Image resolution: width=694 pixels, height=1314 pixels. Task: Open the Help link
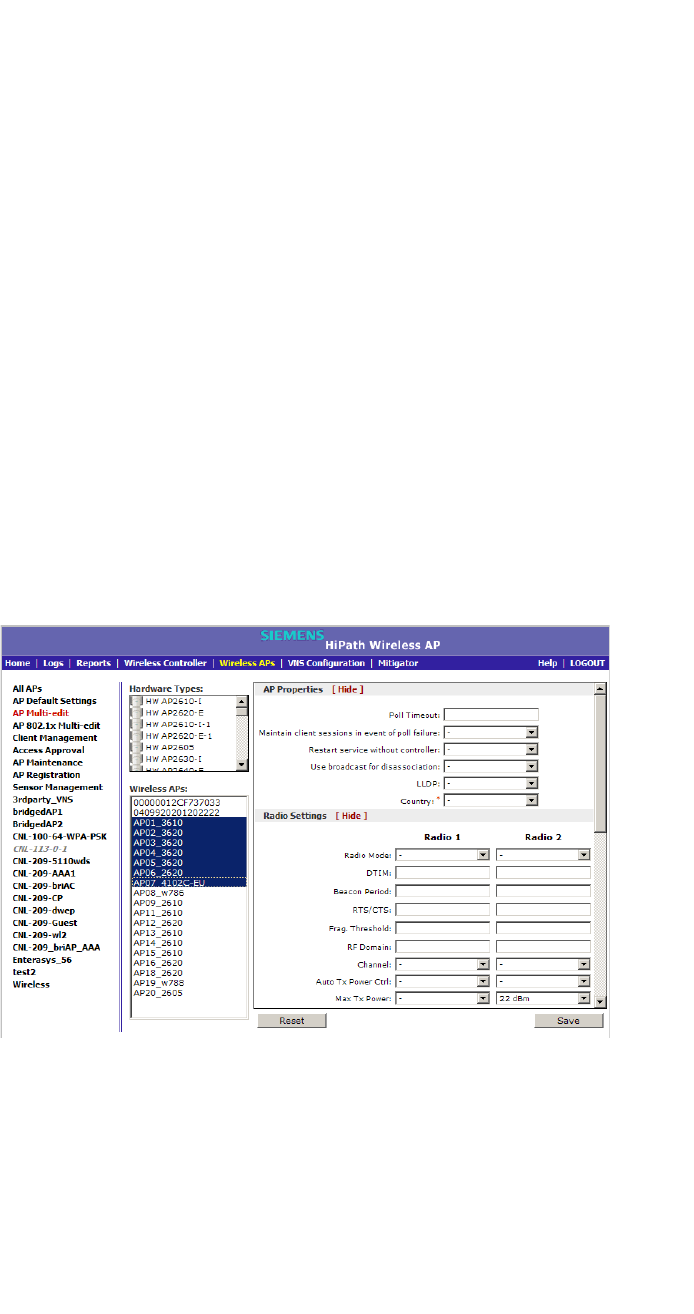(x=547, y=663)
